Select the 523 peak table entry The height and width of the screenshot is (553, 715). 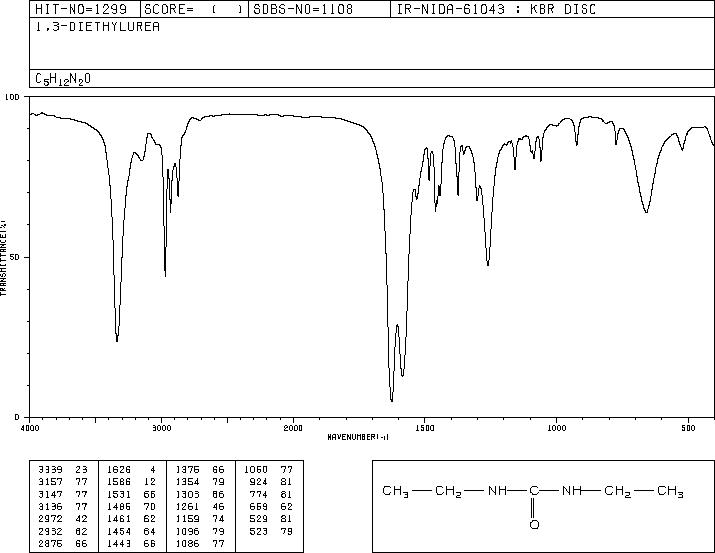[x=271, y=532]
